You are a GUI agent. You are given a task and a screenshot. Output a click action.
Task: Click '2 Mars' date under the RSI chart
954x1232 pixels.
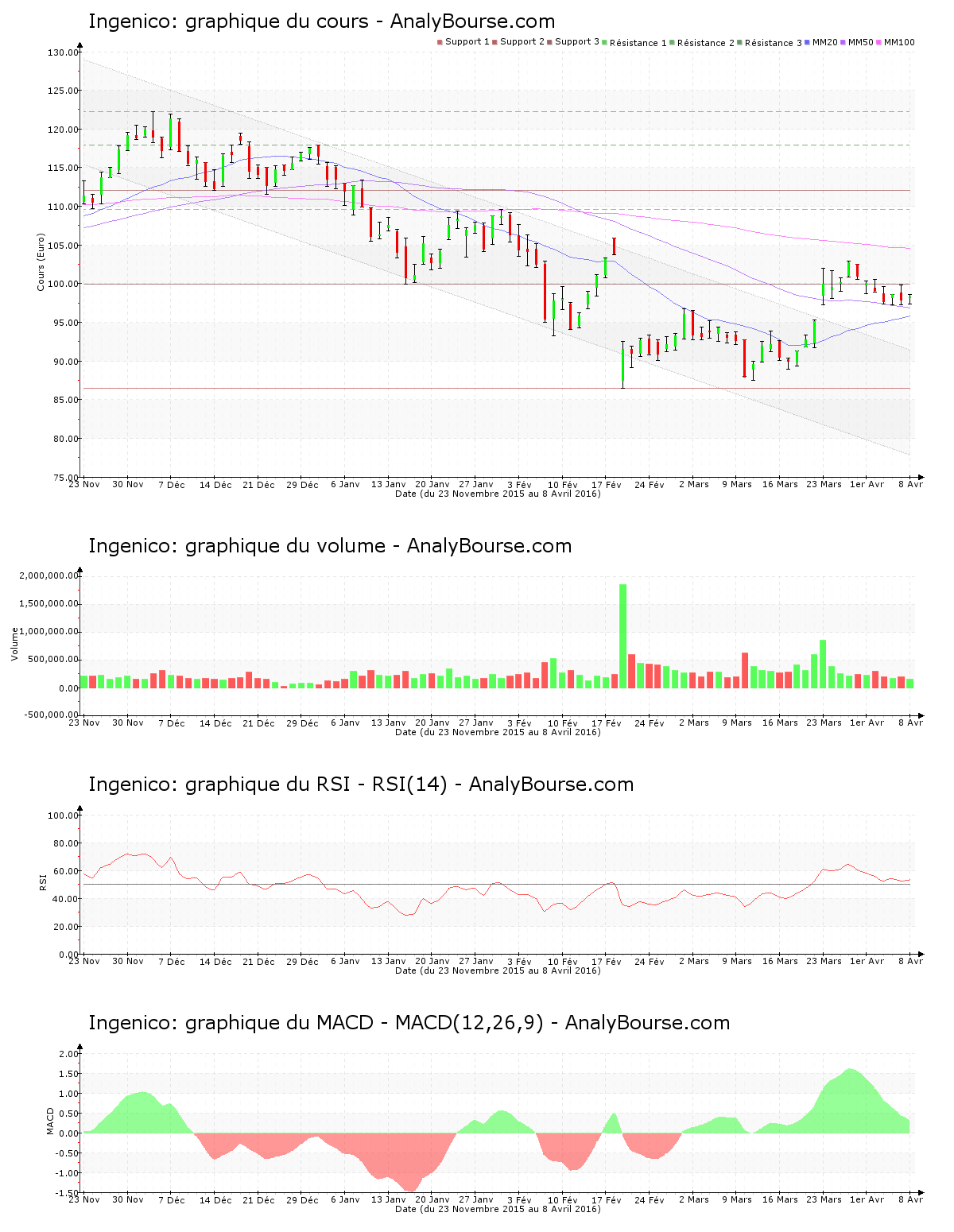(693, 961)
